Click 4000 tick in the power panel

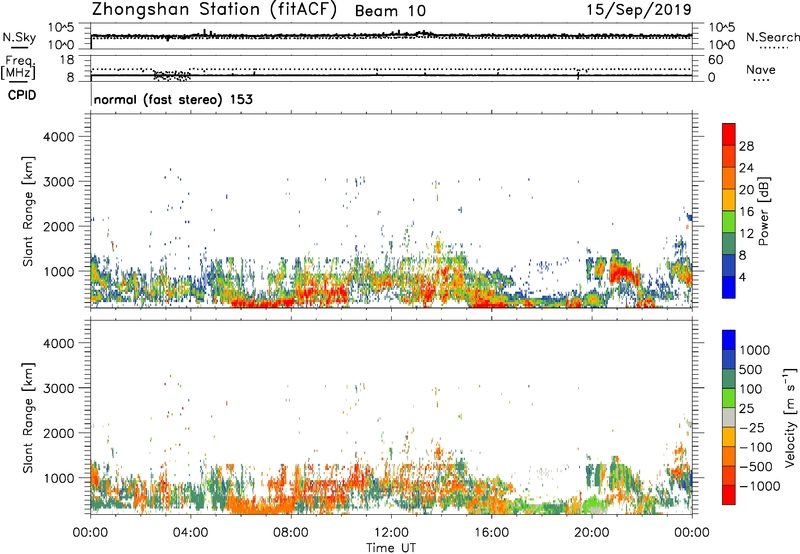pos(59,137)
